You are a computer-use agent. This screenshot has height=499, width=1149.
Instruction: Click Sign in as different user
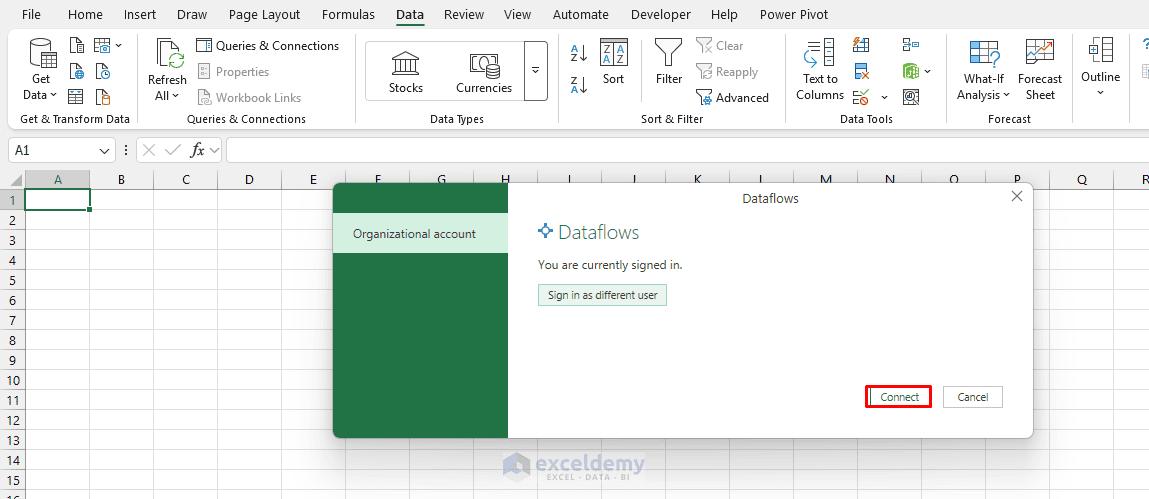click(x=602, y=295)
